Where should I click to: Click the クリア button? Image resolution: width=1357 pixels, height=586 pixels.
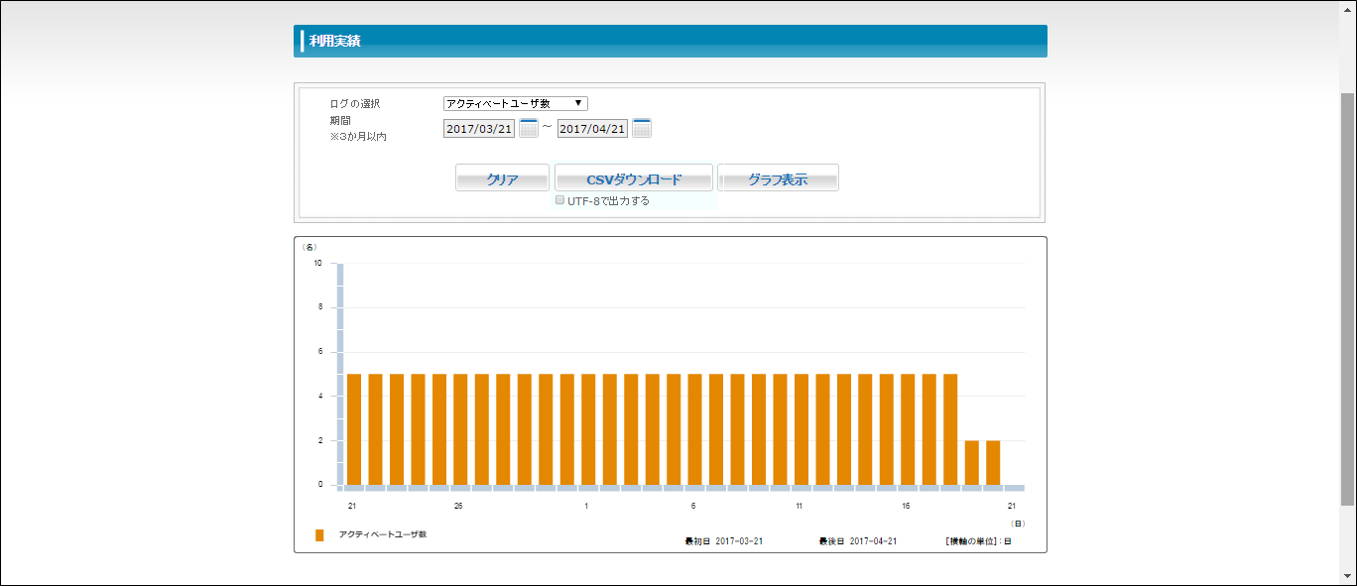click(502, 179)
